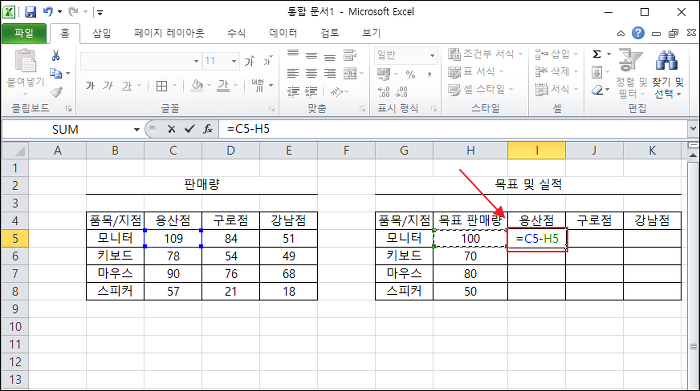The height and width of the screenshot is (391, 700).
Task: Cancel formula entry with the X button
Action: point(171,129)
